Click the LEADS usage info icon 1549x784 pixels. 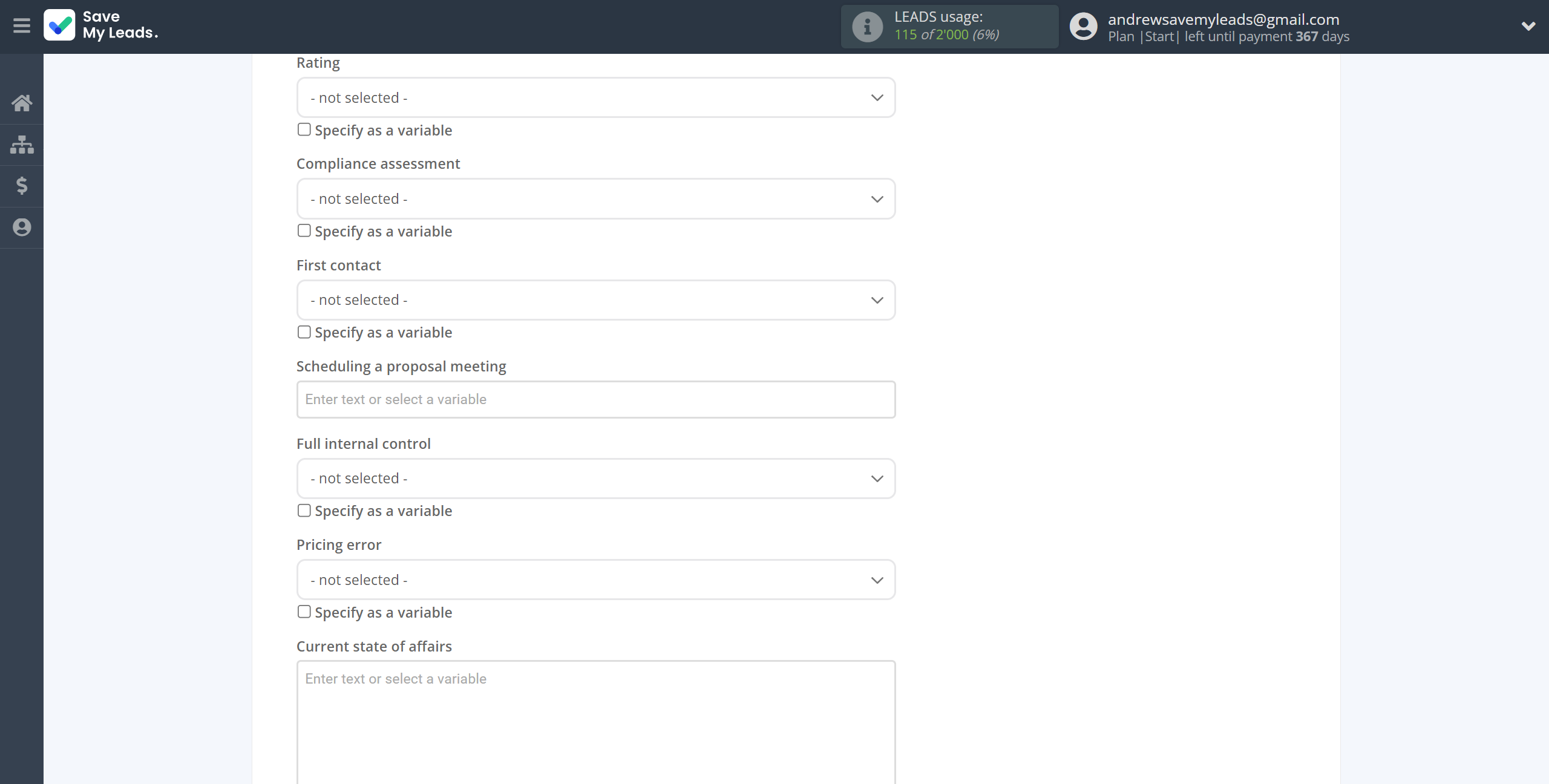coord(867,27)
